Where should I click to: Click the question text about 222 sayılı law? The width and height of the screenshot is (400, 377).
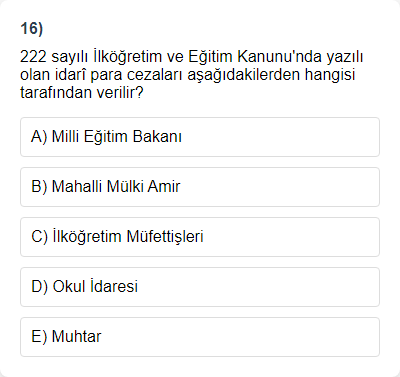192,74
